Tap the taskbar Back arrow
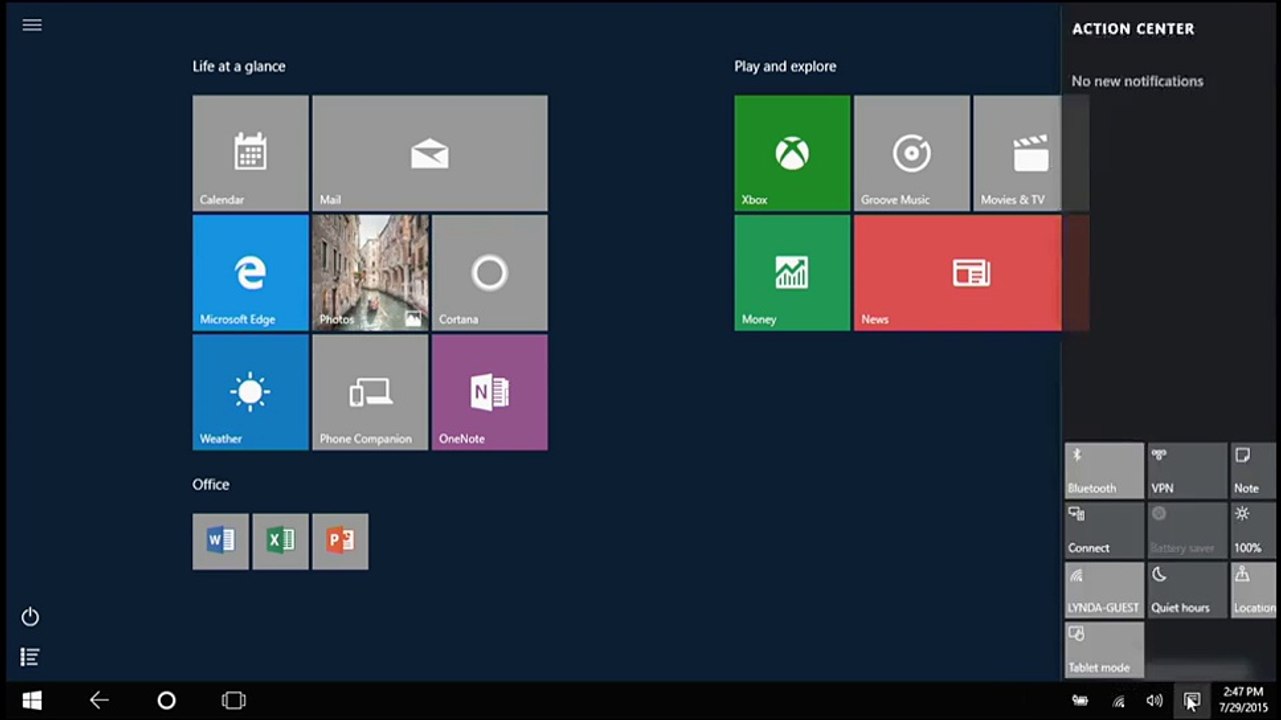The image size is (1281, 720). coord(99,701)
